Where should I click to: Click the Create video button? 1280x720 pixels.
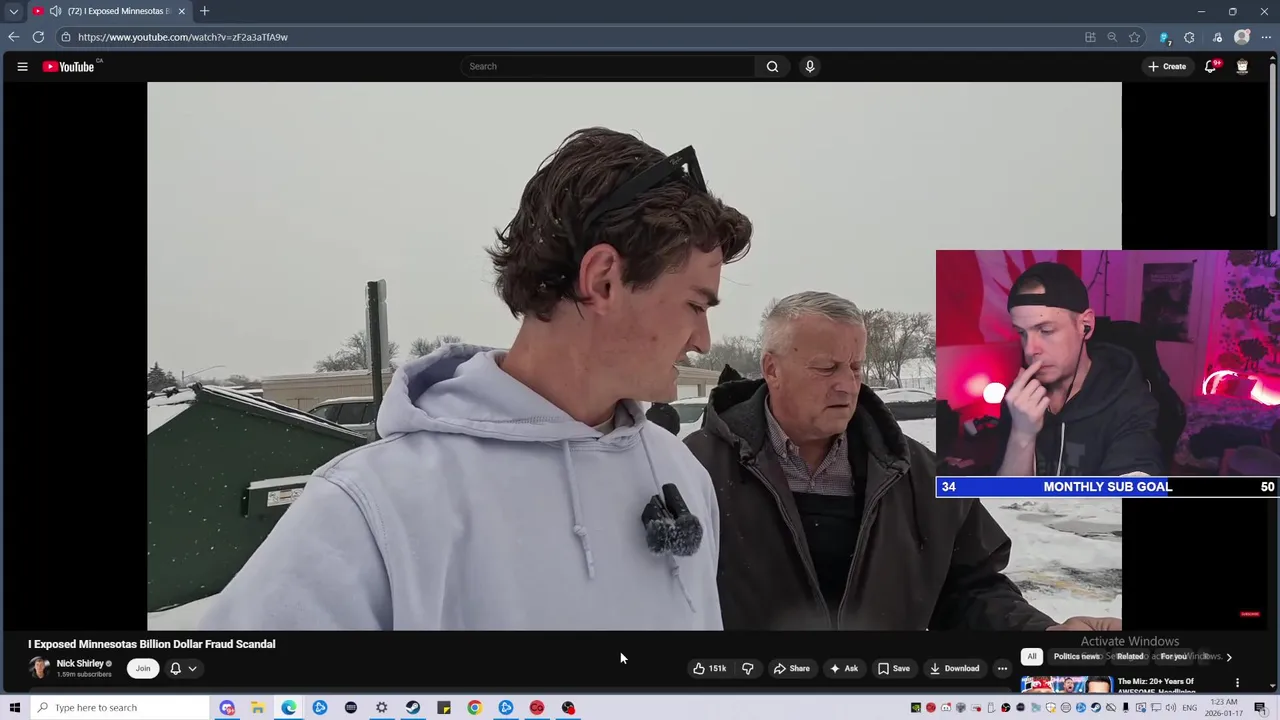point(1167,67)
